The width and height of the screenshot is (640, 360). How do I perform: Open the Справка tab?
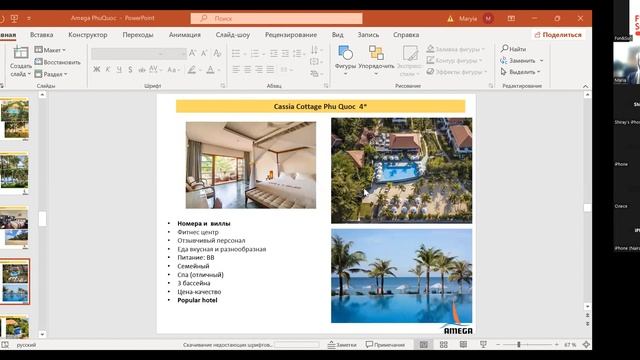pyautogui.click(x=406, y=35)
